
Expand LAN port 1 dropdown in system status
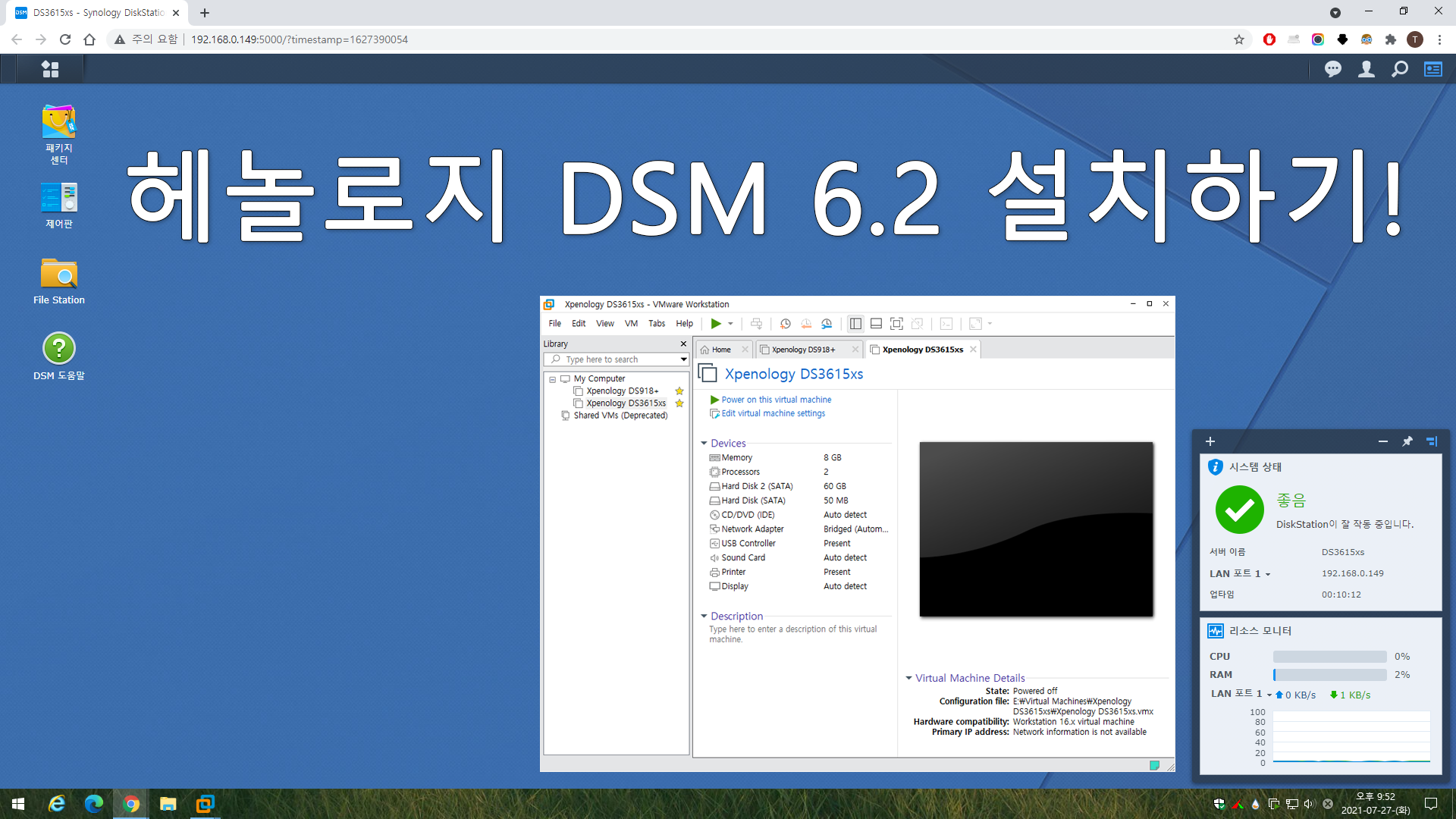(x=1267, y=574)
